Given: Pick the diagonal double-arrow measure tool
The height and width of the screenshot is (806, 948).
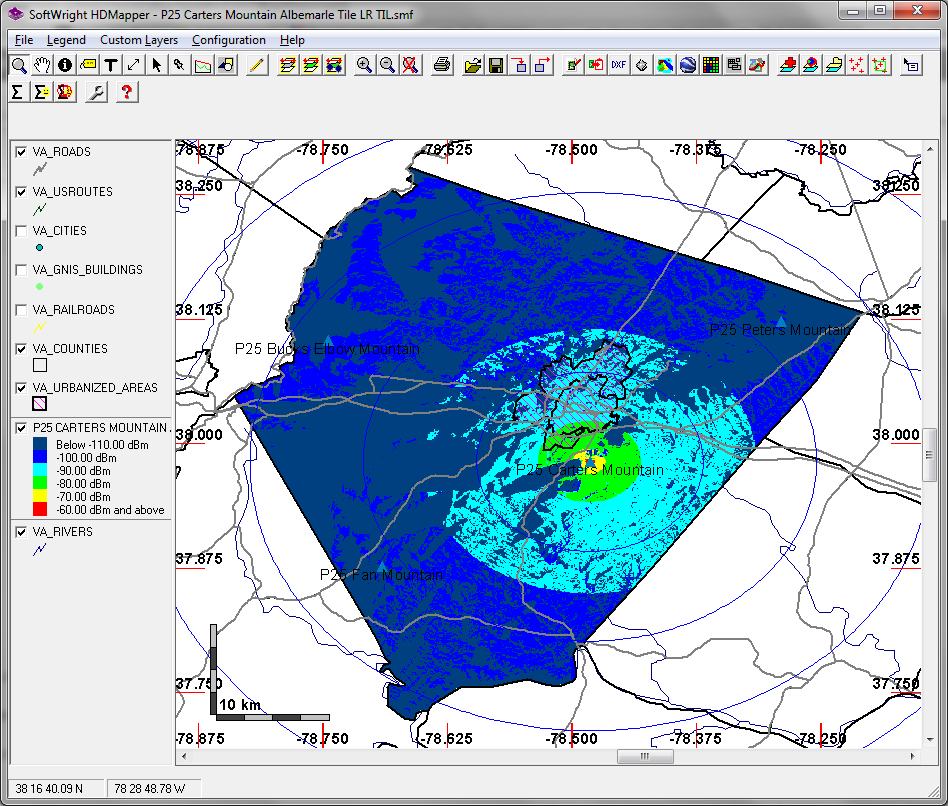Looking at the screenshot, I should click(134, 65).
